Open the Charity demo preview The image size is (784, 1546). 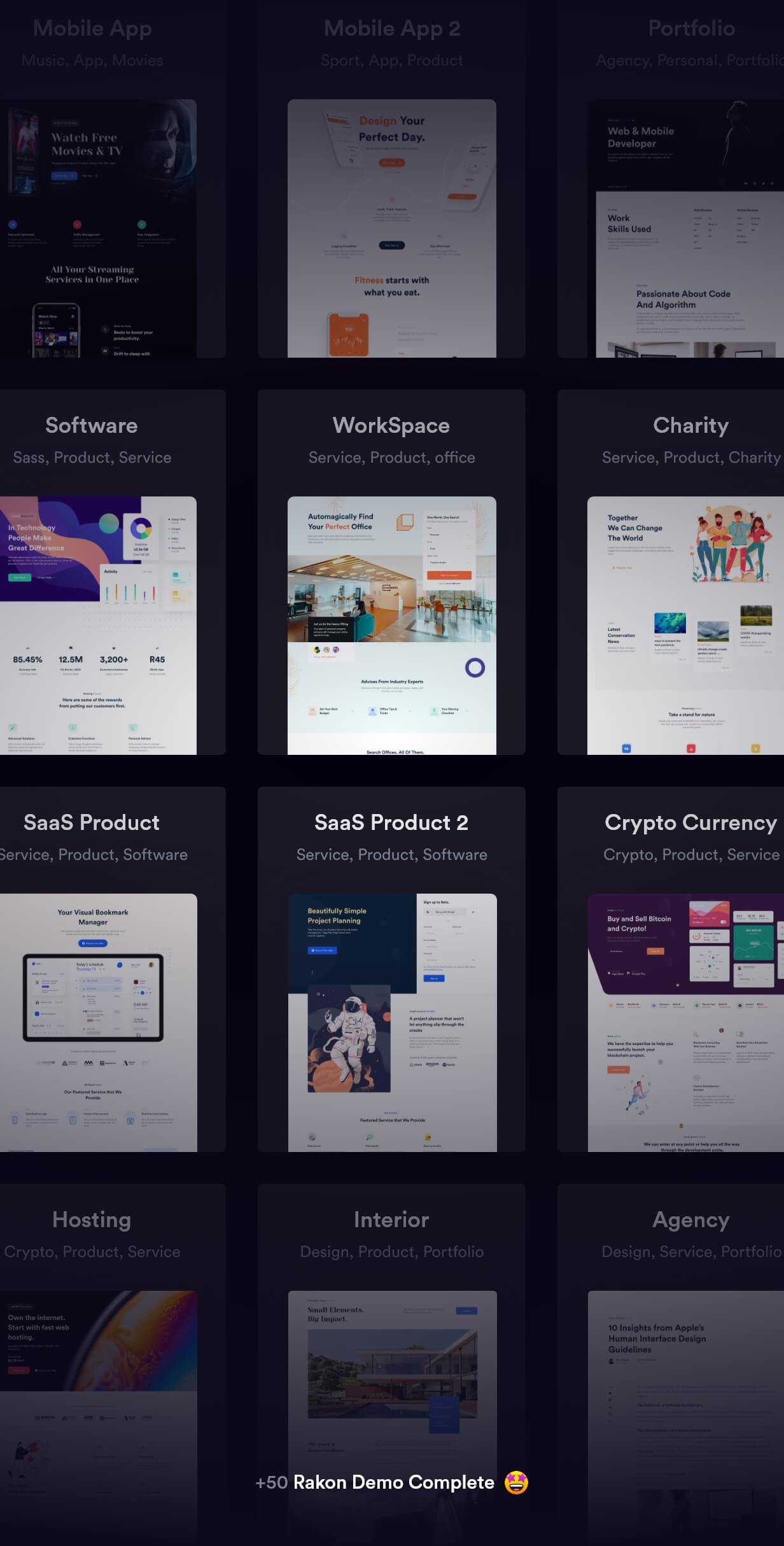685,626
